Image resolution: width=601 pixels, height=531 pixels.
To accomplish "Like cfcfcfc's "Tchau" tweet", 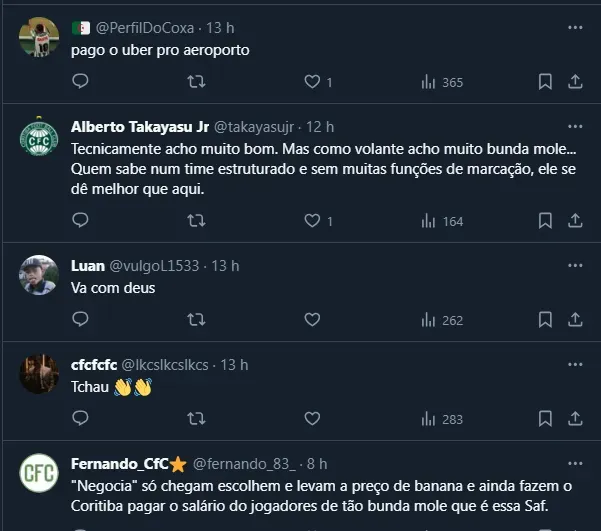I will pos(312,419).
